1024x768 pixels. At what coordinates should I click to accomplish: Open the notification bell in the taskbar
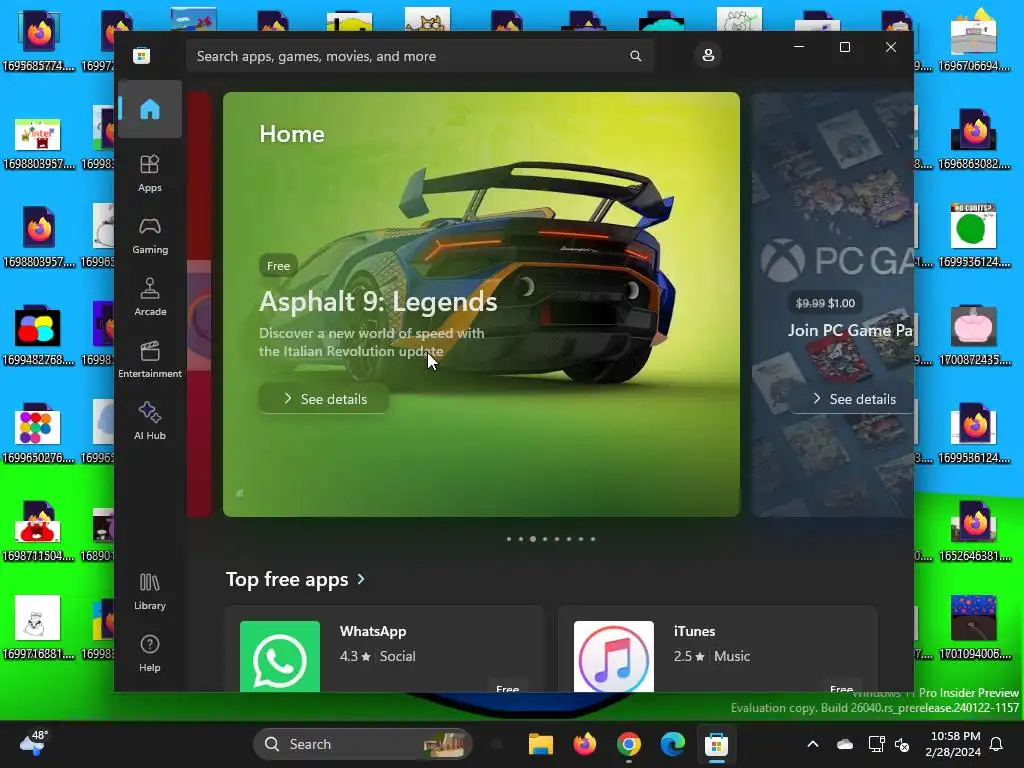(x=997, y=744)
